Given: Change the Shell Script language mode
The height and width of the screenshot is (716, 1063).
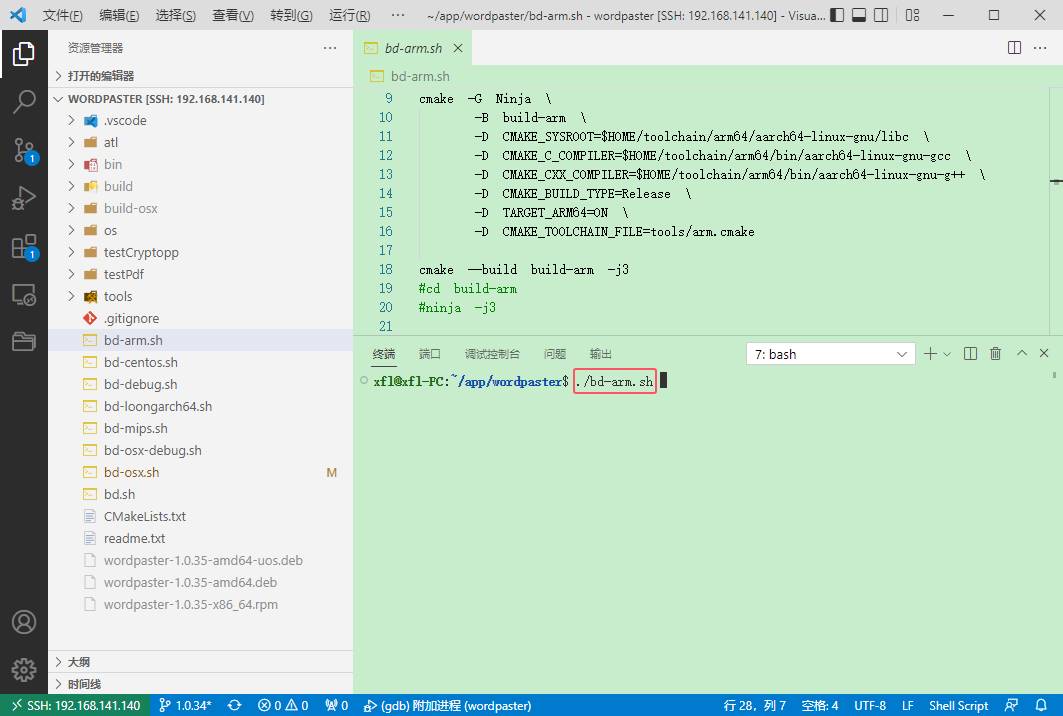Looking at the screenshot, I should click(957, 705).
